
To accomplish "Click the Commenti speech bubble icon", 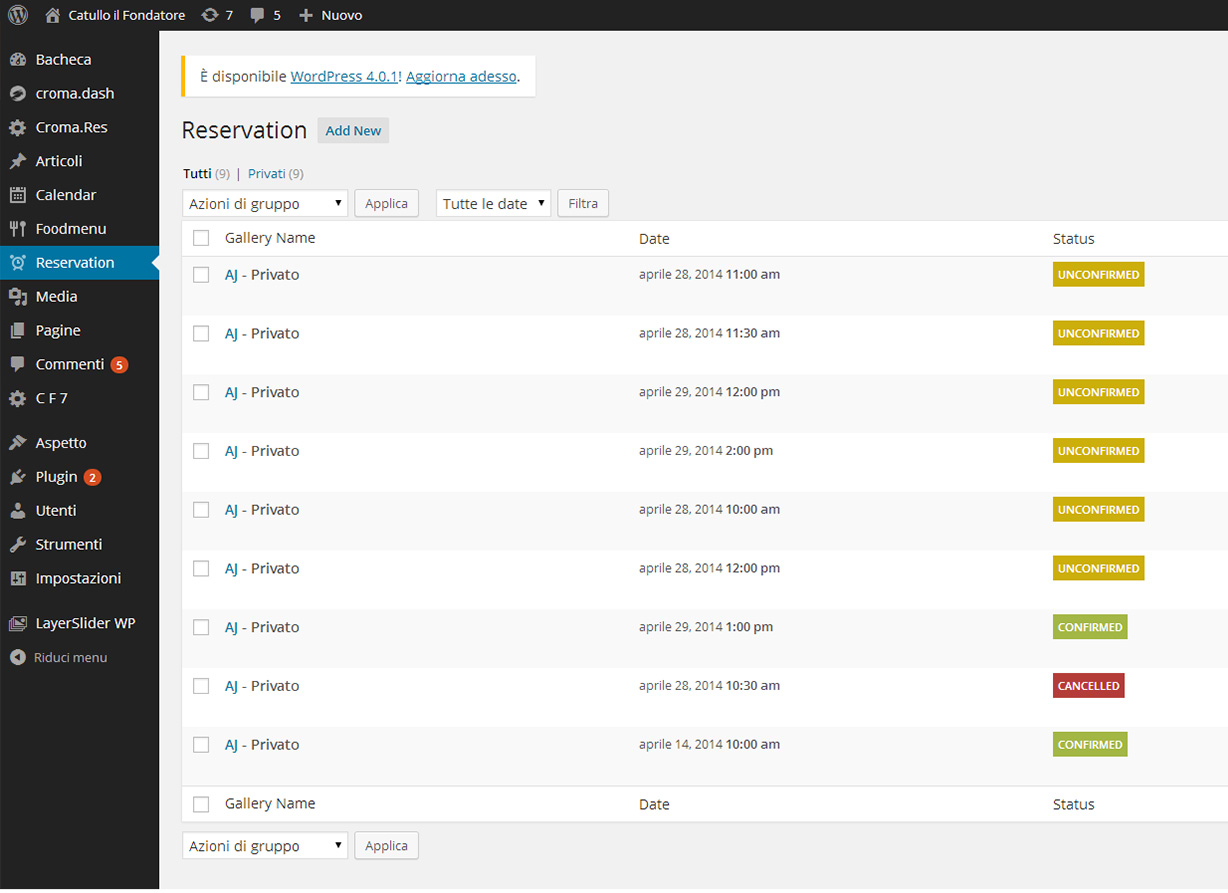I will tap(17, 365).
